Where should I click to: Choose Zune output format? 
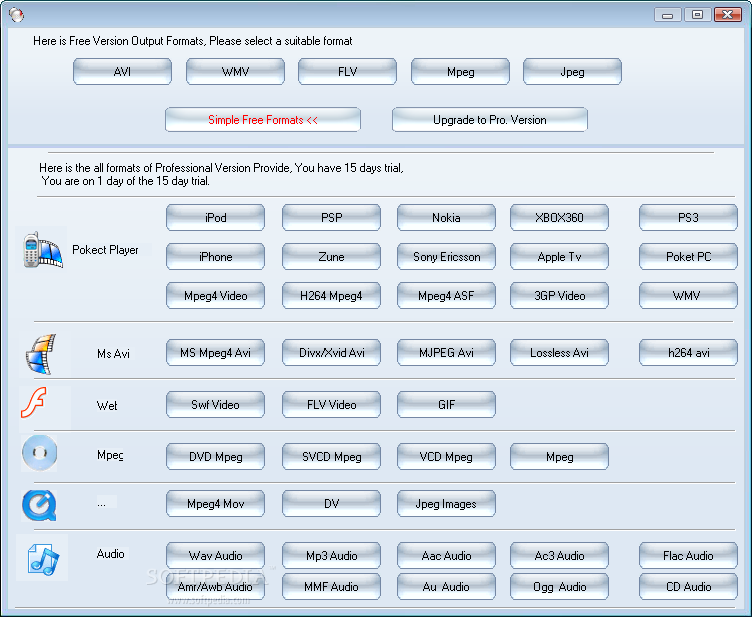[x=331, y=257]
